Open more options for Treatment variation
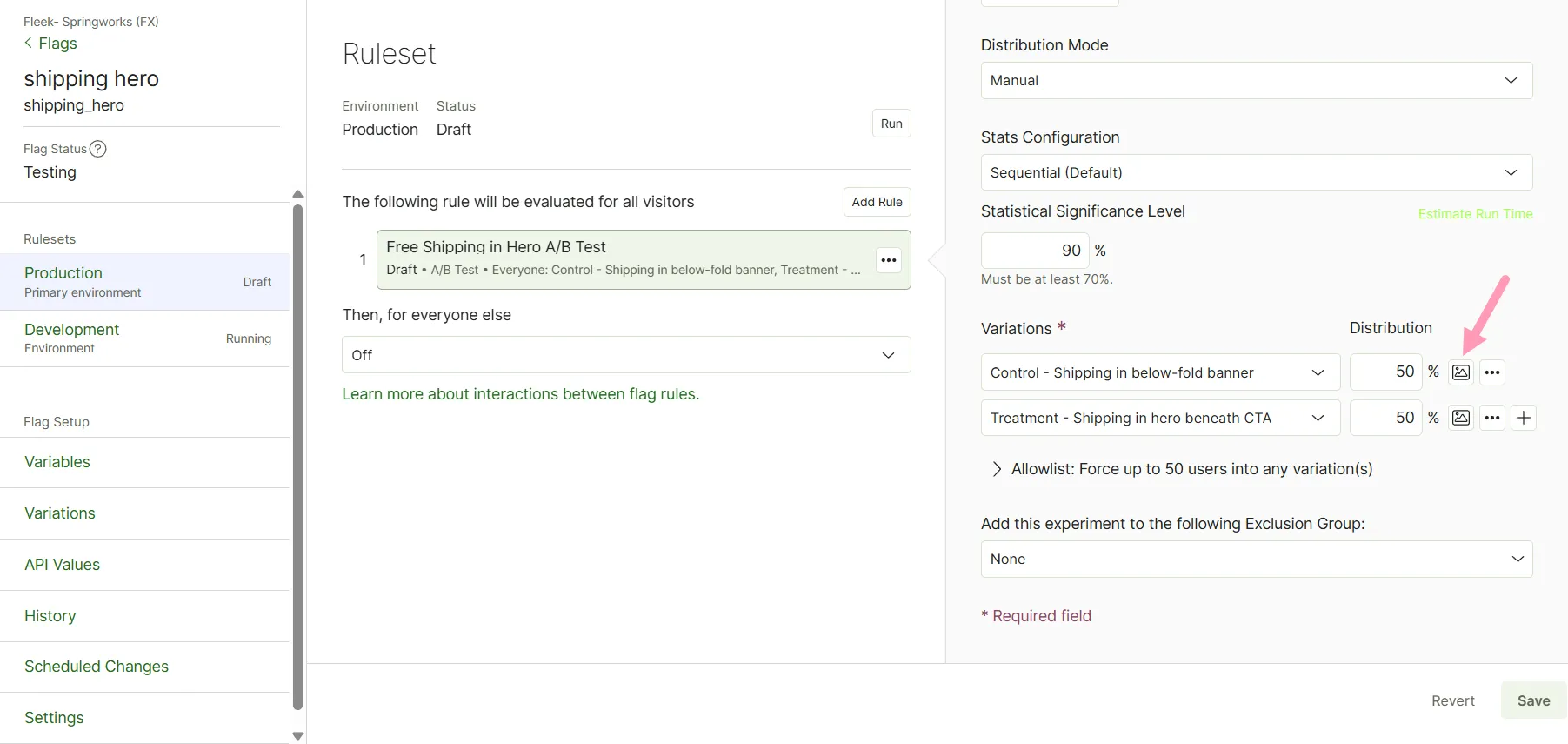 [x=1492, y=418]
